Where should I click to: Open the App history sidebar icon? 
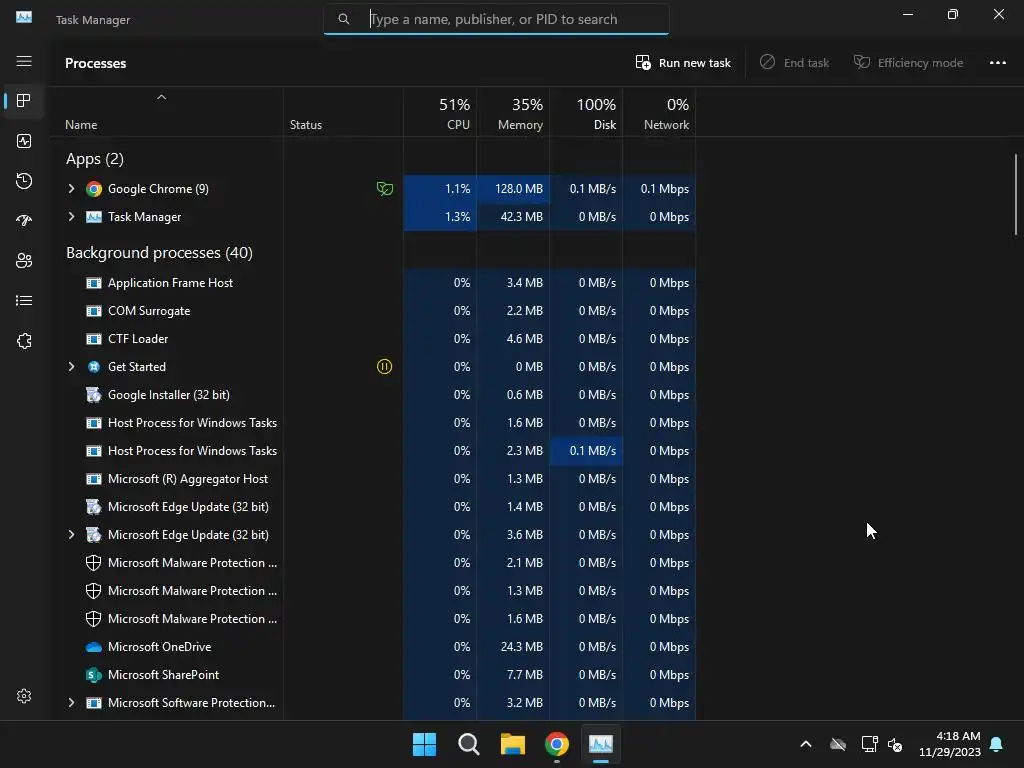coord(24,181)
